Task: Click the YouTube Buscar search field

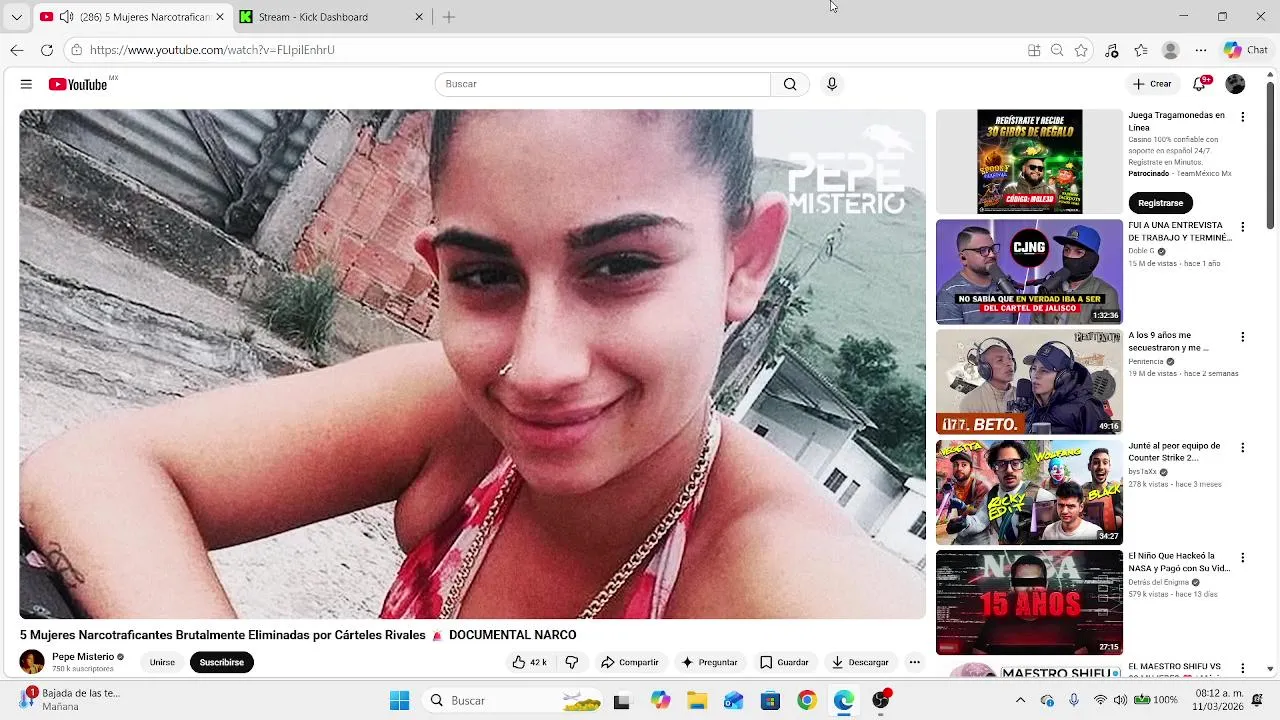Action: (602, 84)
